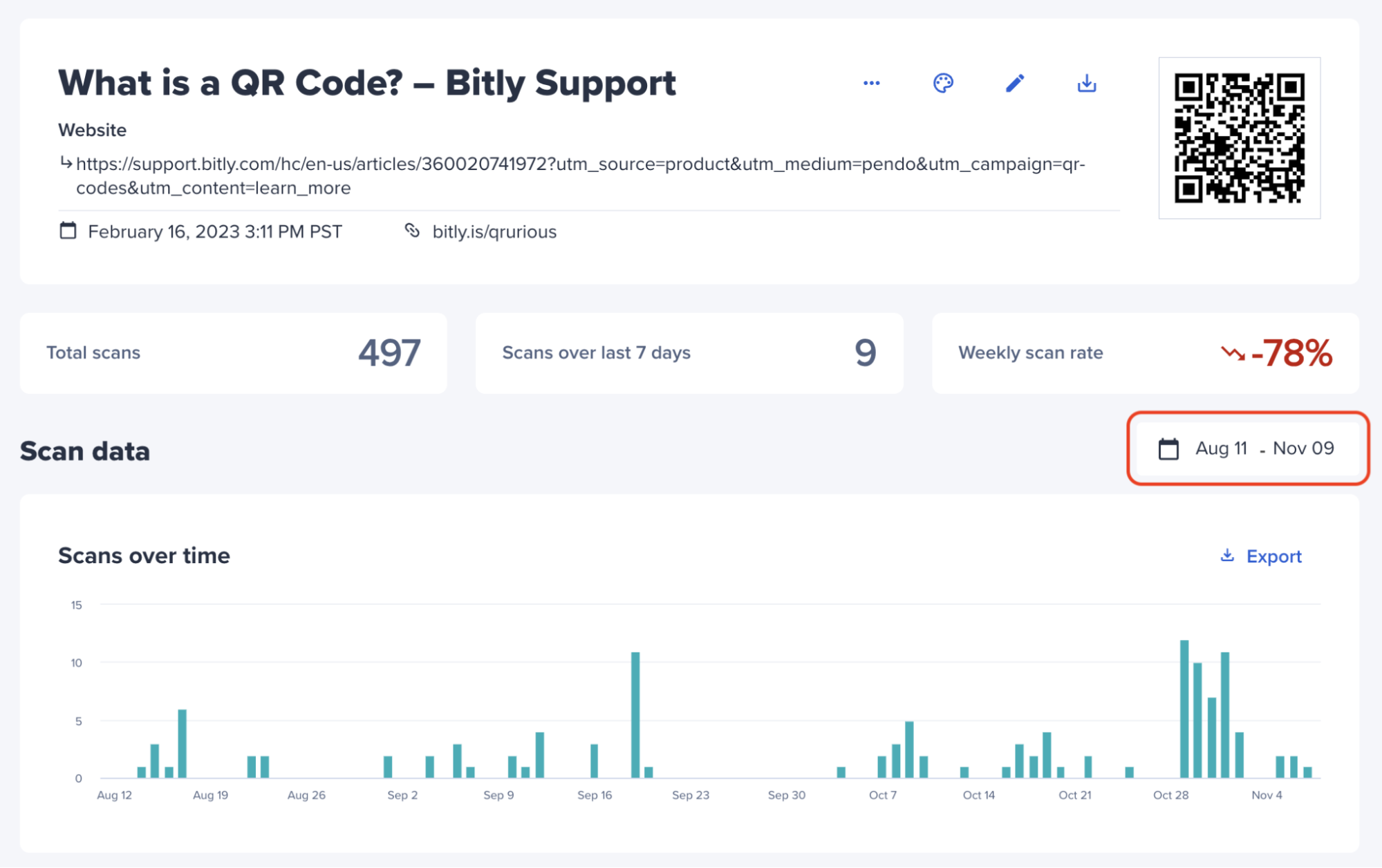Click the redirect arrow icon before destination URL
Viewport: 1382px width, 868px height.
point(66,163)
